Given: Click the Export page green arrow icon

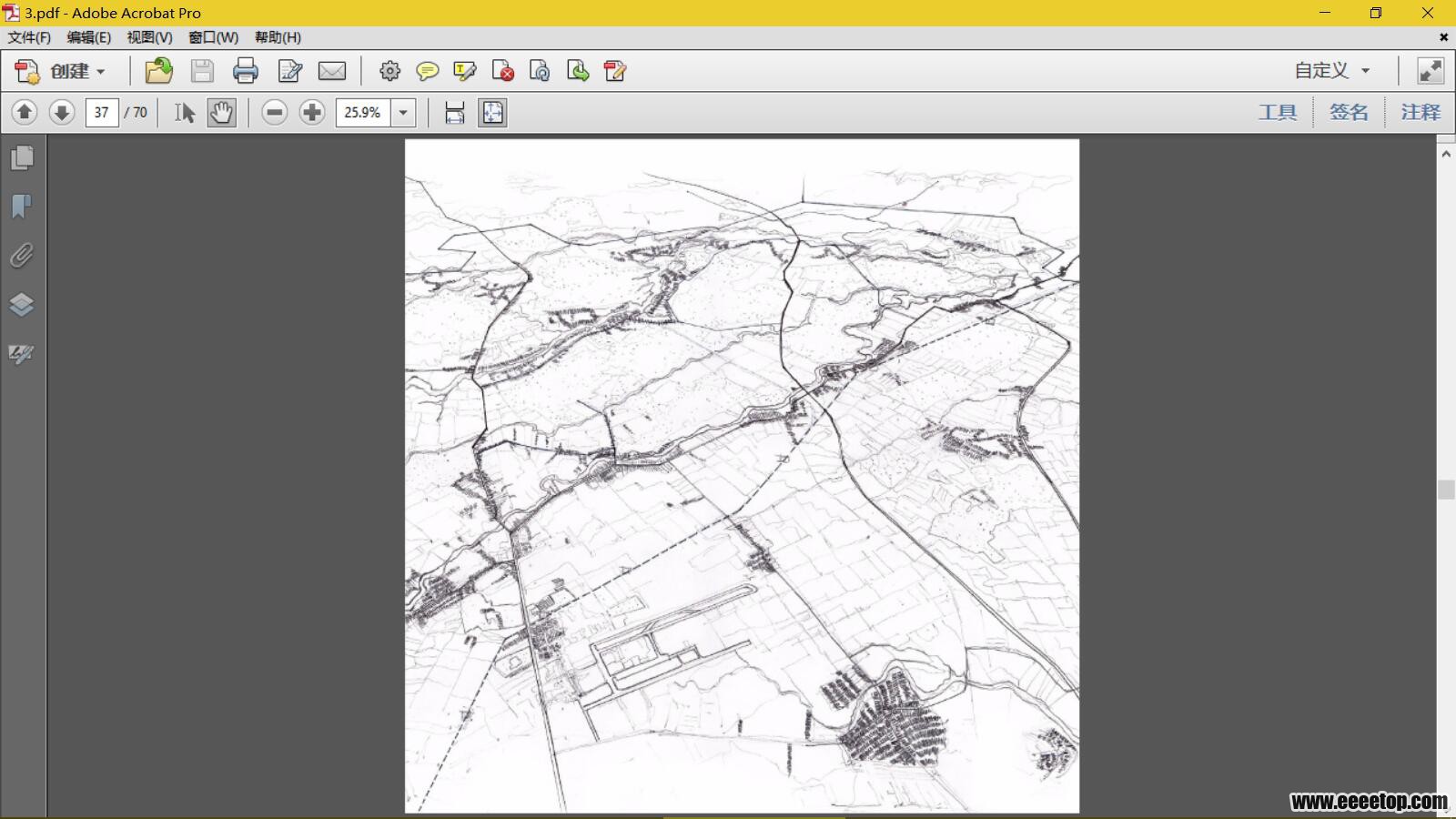Looking at the screenshot, I should 577,71.
